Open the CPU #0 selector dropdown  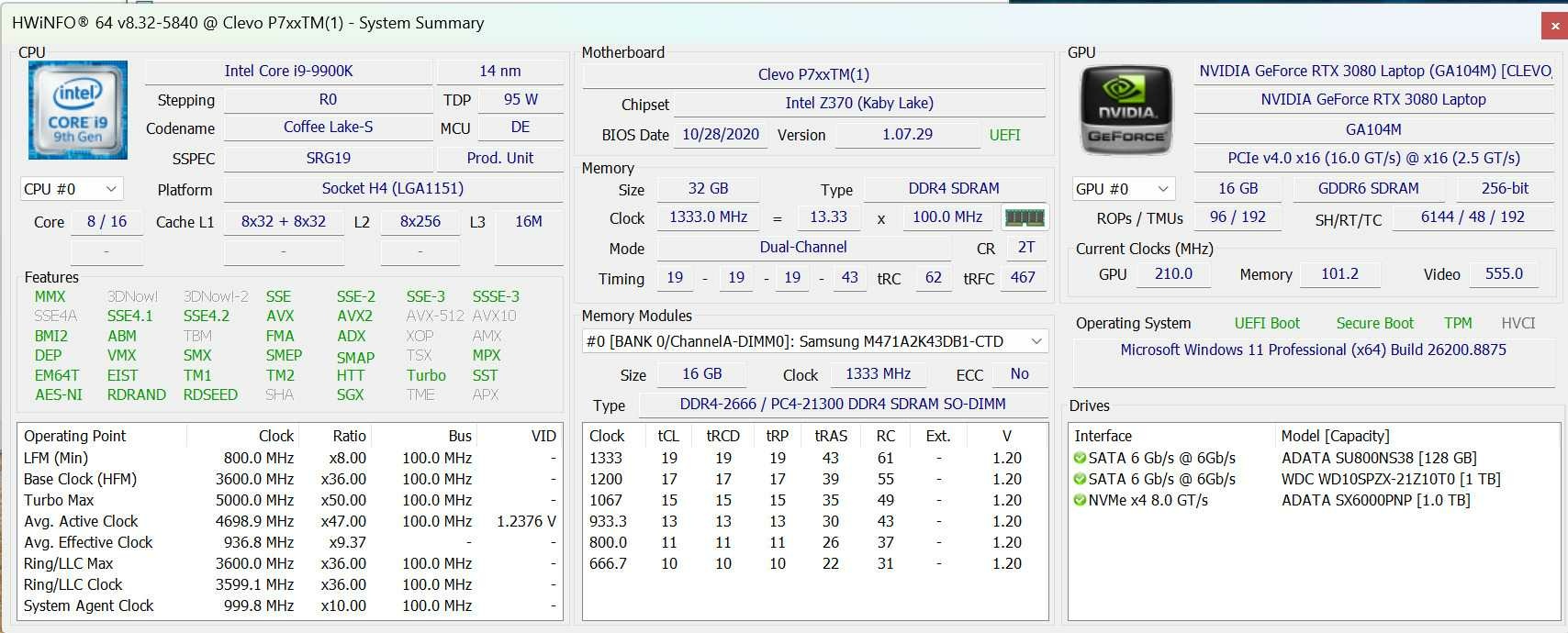(x=71, y=189)
